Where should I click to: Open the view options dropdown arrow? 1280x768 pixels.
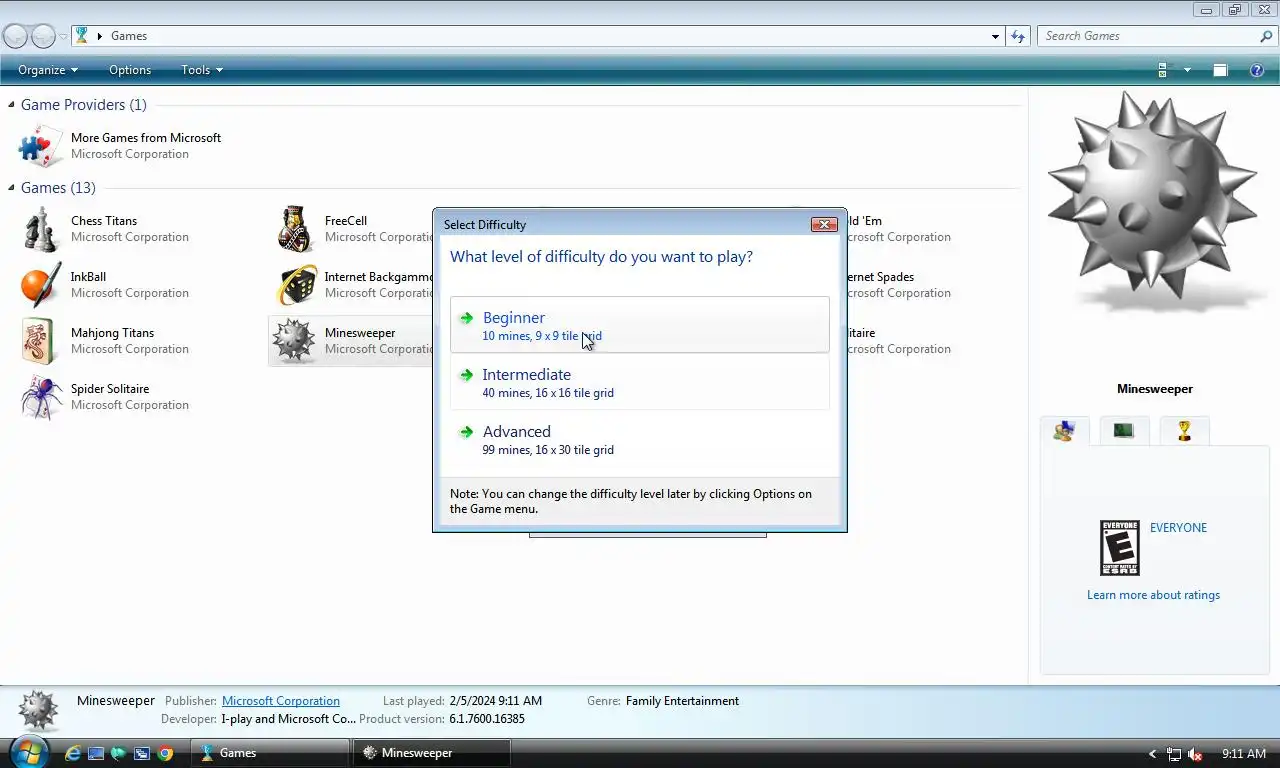[1187, 70]
